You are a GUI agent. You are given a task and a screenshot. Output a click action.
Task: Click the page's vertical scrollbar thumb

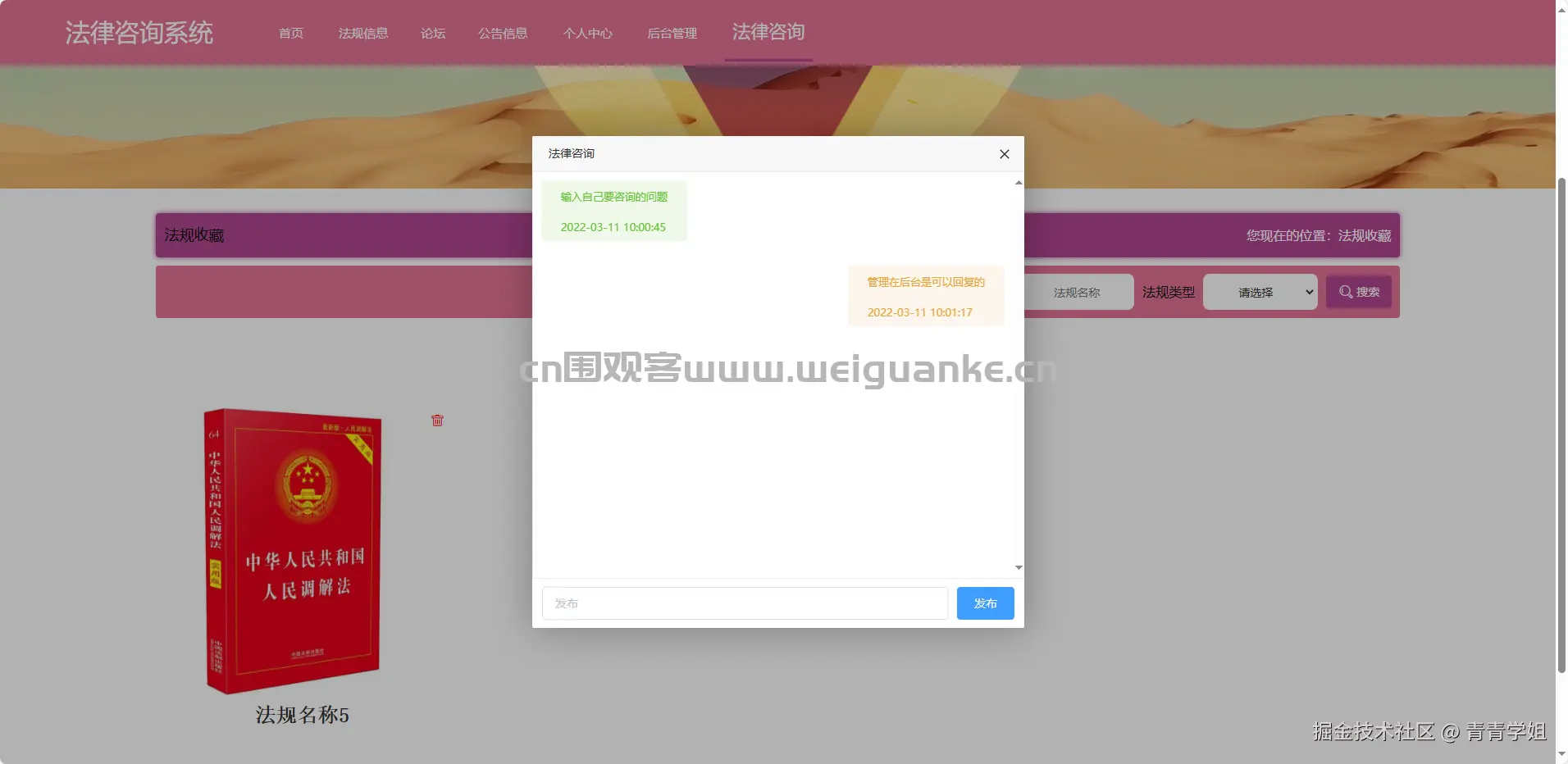click(1561, 425)
